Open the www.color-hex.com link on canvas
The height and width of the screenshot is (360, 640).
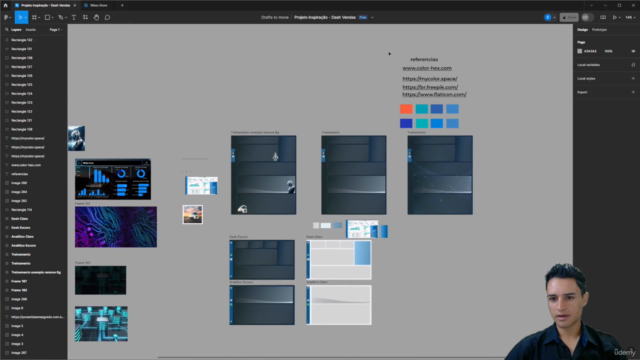427,68
